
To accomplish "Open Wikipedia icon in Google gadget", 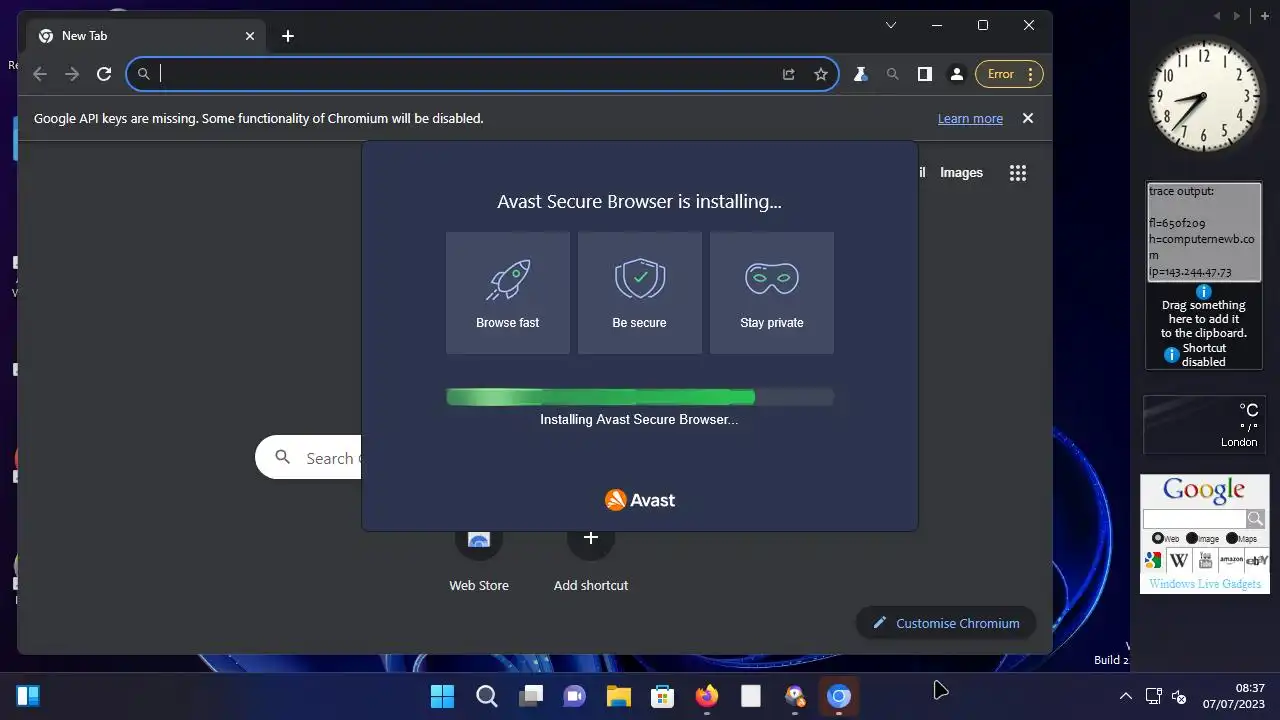I will point(1179,561).
